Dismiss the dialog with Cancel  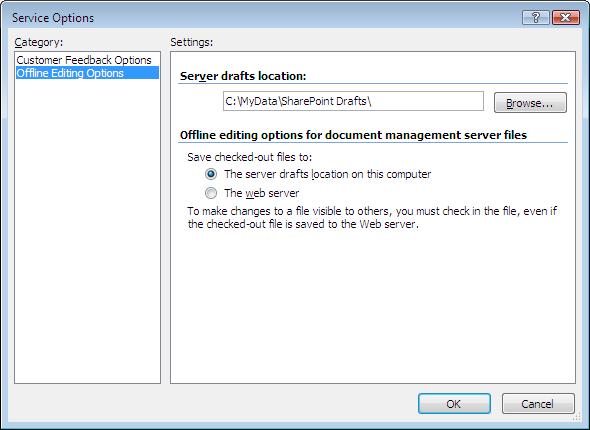[538, 404]
